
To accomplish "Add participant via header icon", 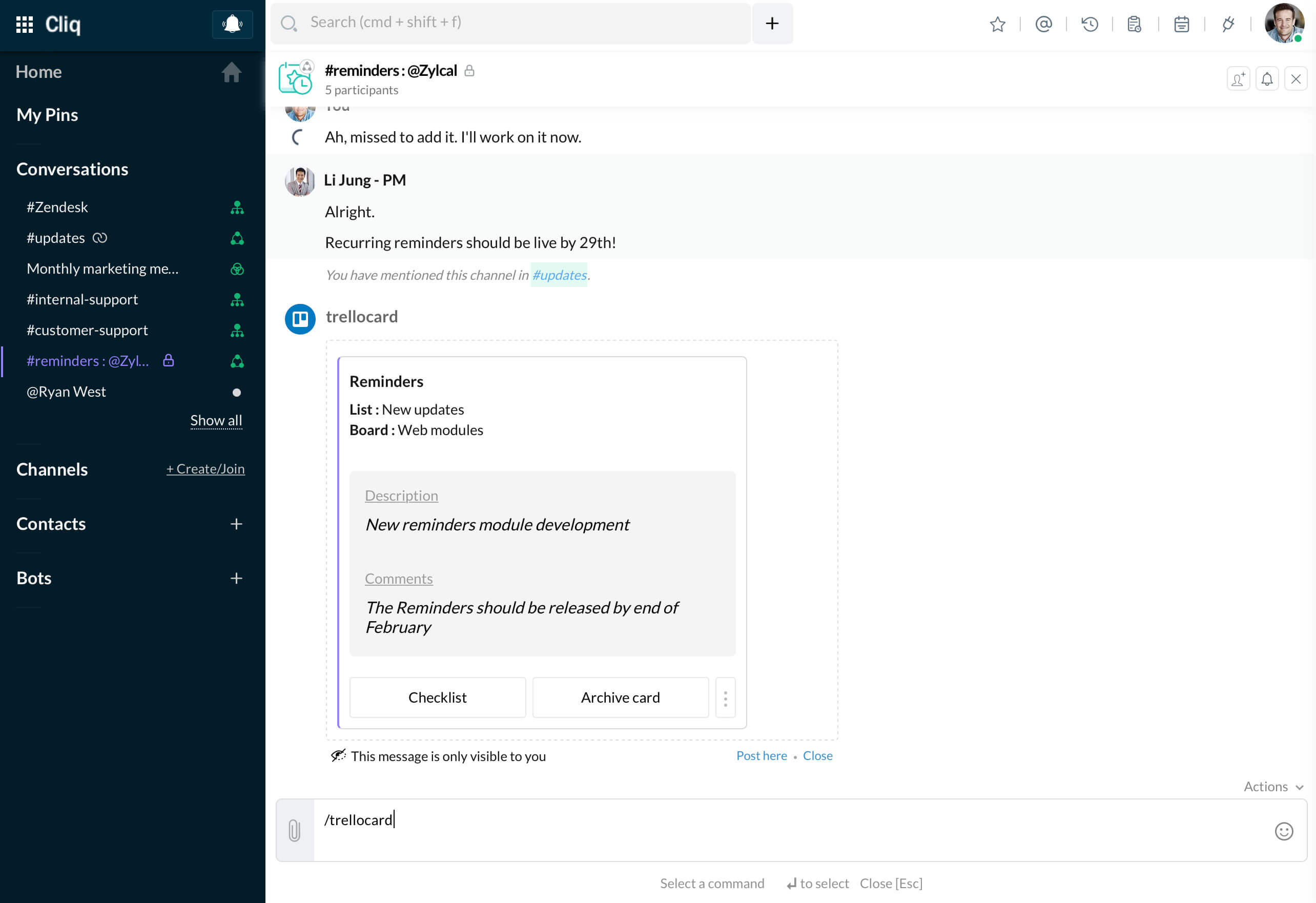I will (1238, 79).
